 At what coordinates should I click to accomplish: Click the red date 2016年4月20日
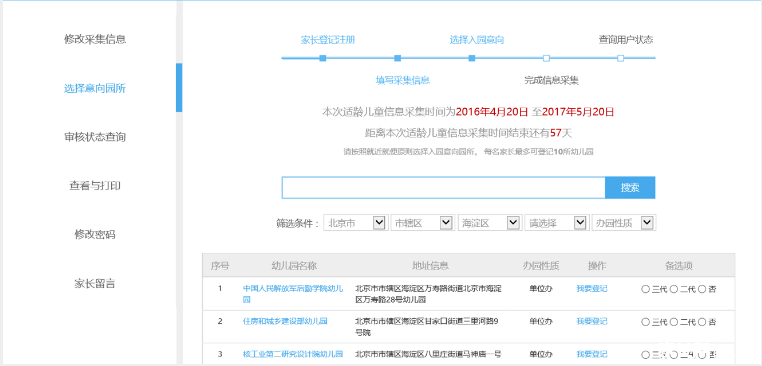click(492, 112)
